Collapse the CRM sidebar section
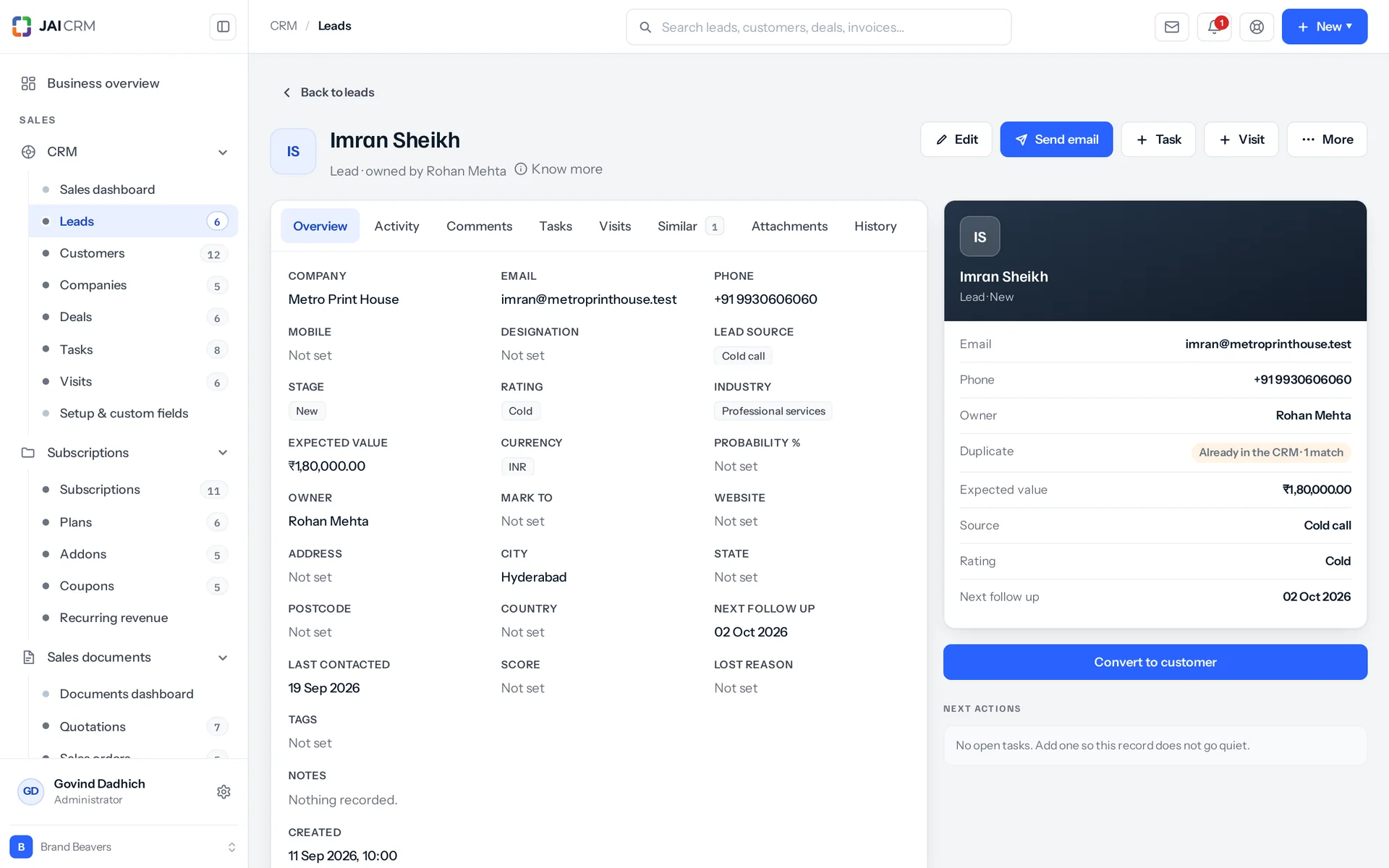 (x=223, y=152)
